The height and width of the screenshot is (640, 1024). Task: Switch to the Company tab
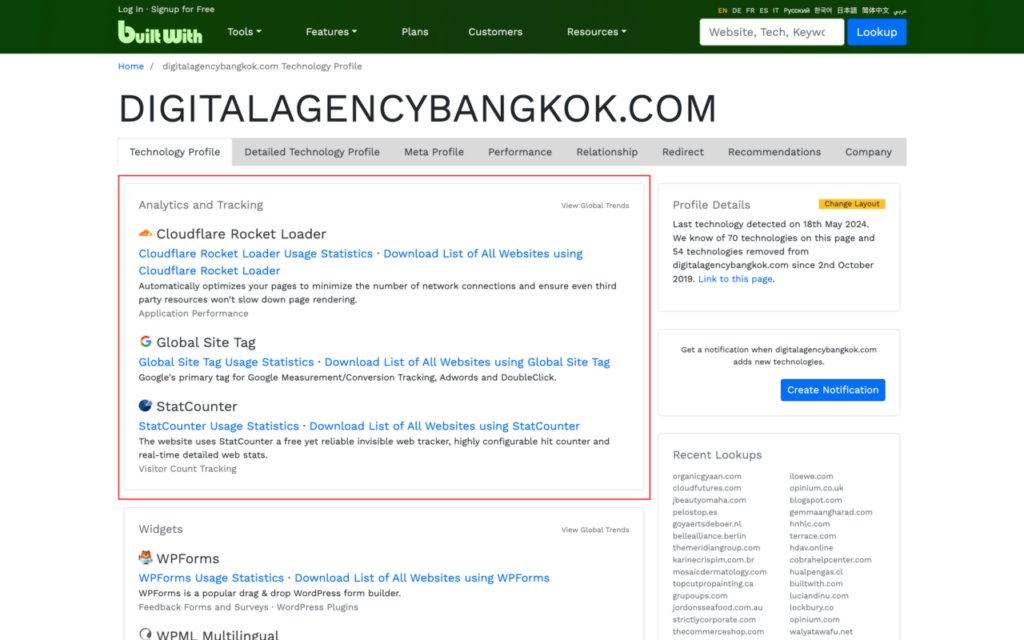[868, 152]
